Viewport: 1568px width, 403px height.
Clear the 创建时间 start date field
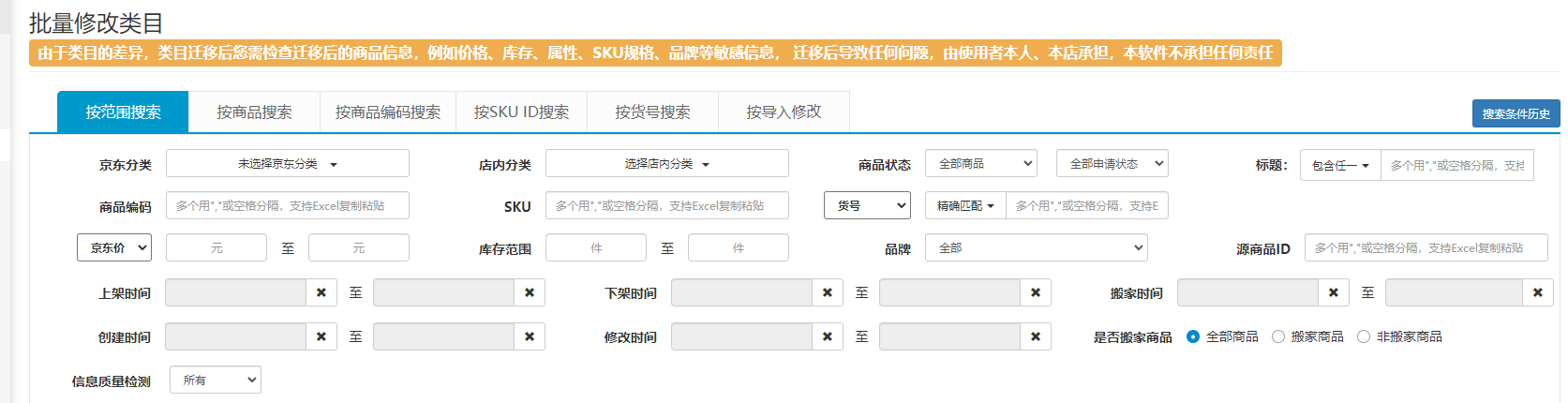coord(321,337)
